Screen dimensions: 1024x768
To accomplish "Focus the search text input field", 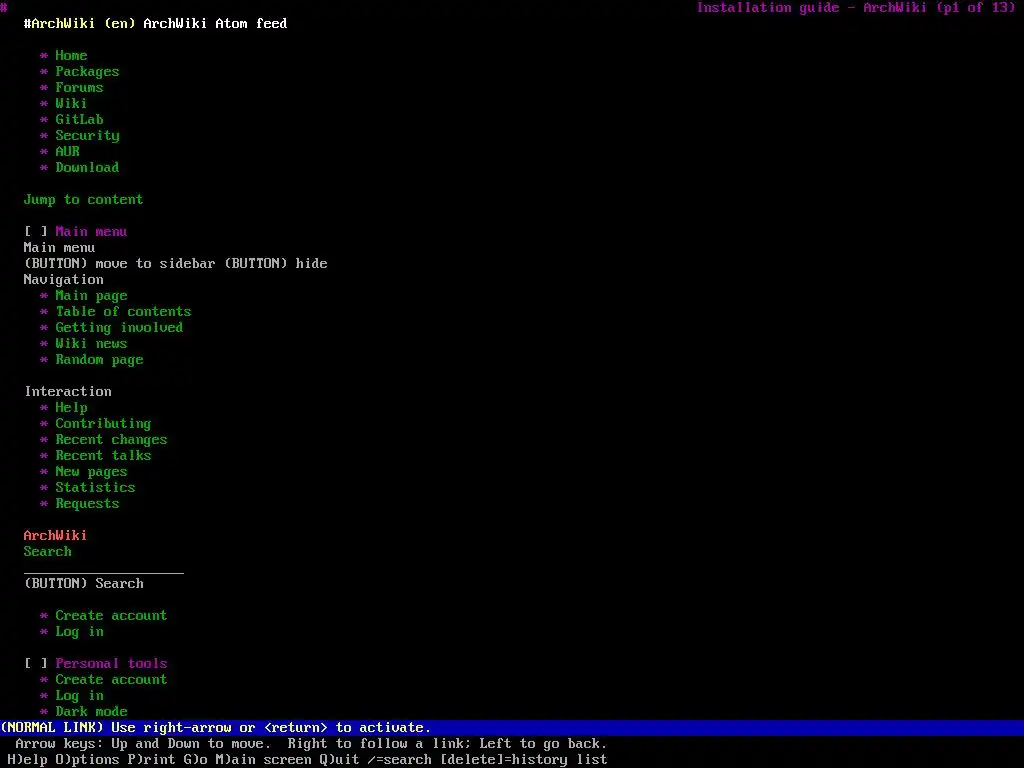I will [x=104, y=568].
